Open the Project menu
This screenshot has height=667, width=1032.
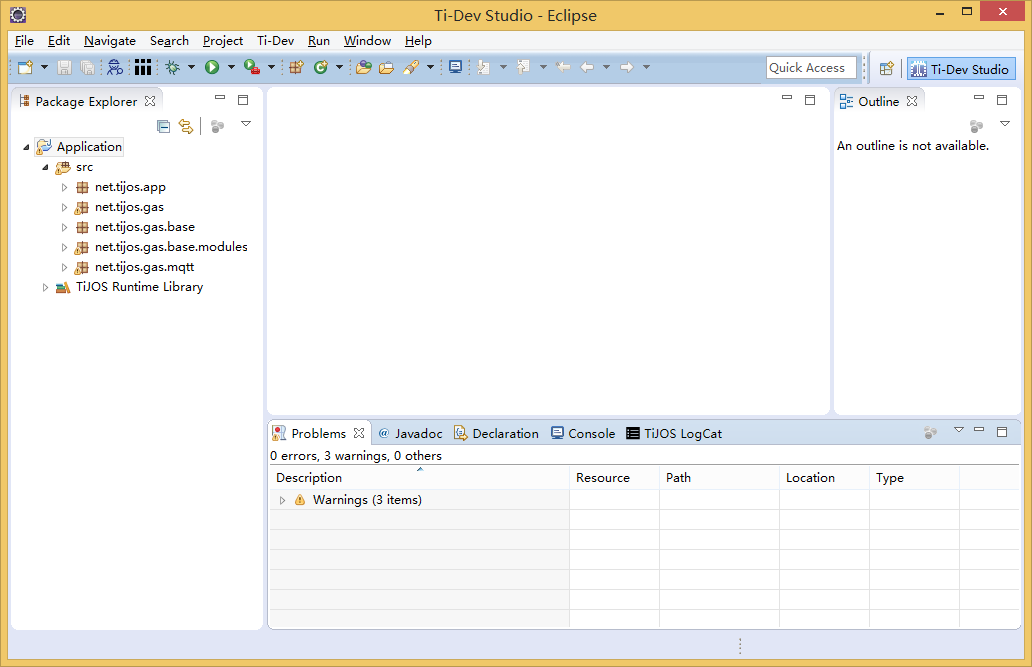[x=222, y=41]
